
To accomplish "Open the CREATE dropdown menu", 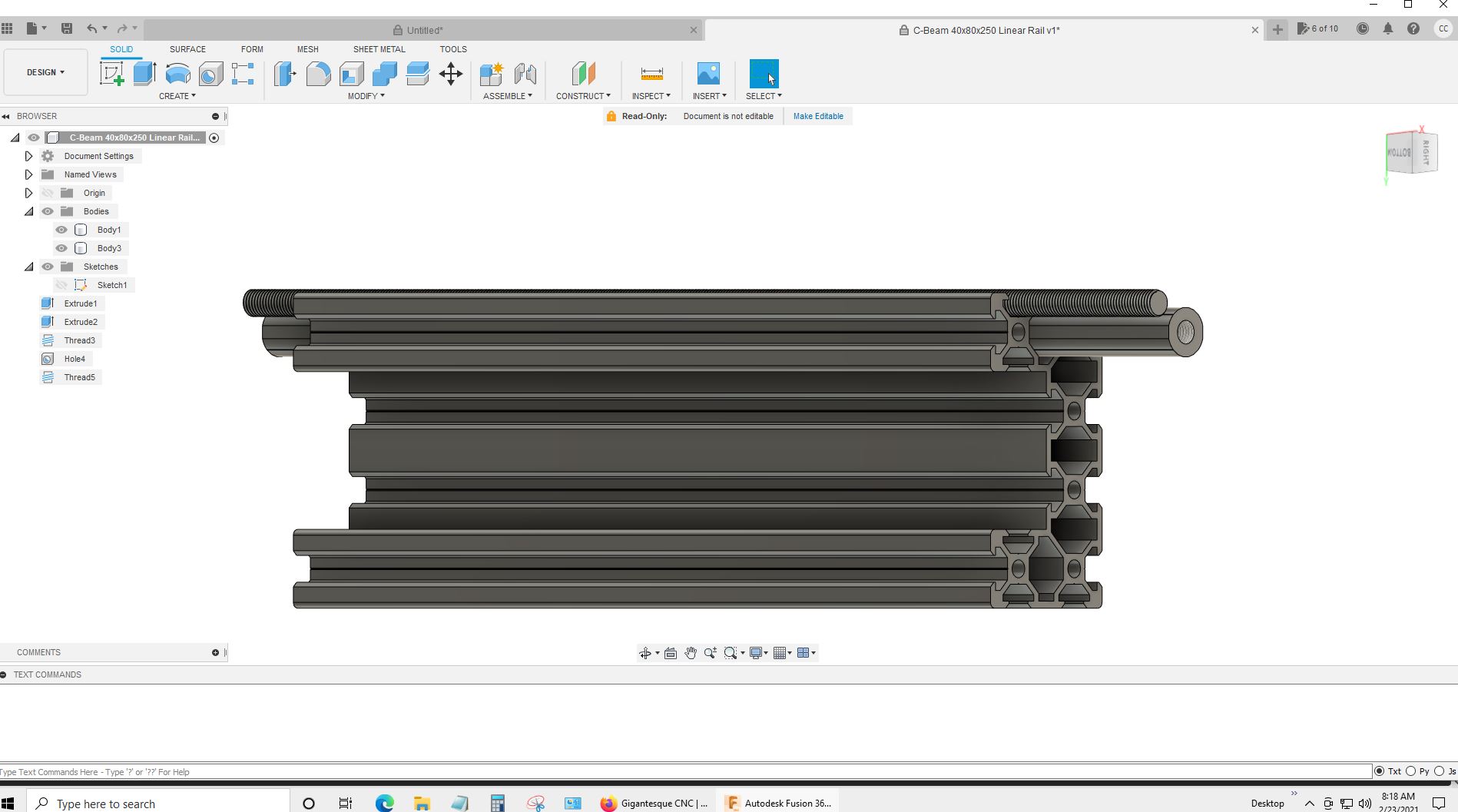I will 177,96.
